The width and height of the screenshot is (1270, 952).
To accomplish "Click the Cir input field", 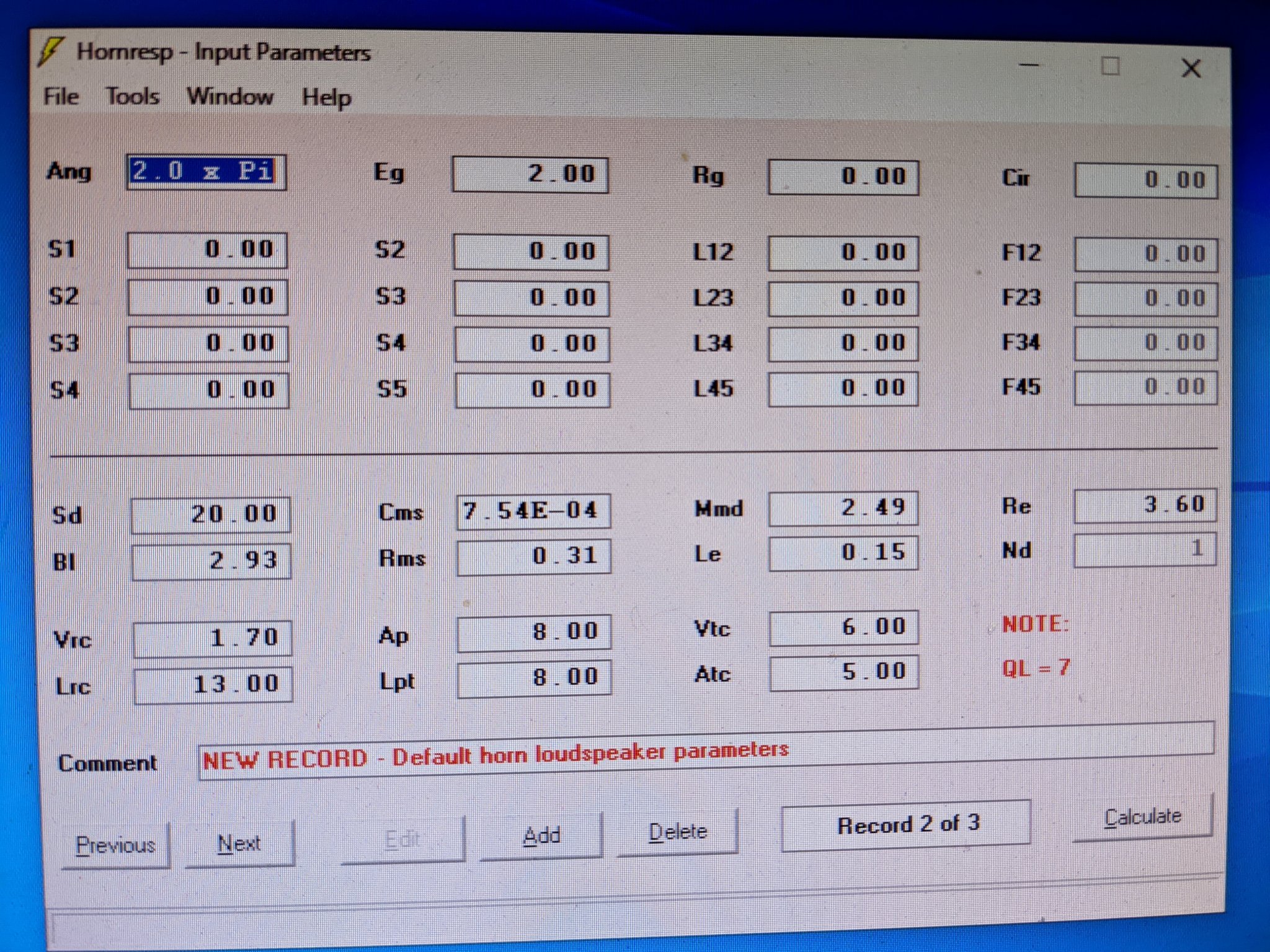I will pyautogui.click(x=1146, y=180).
